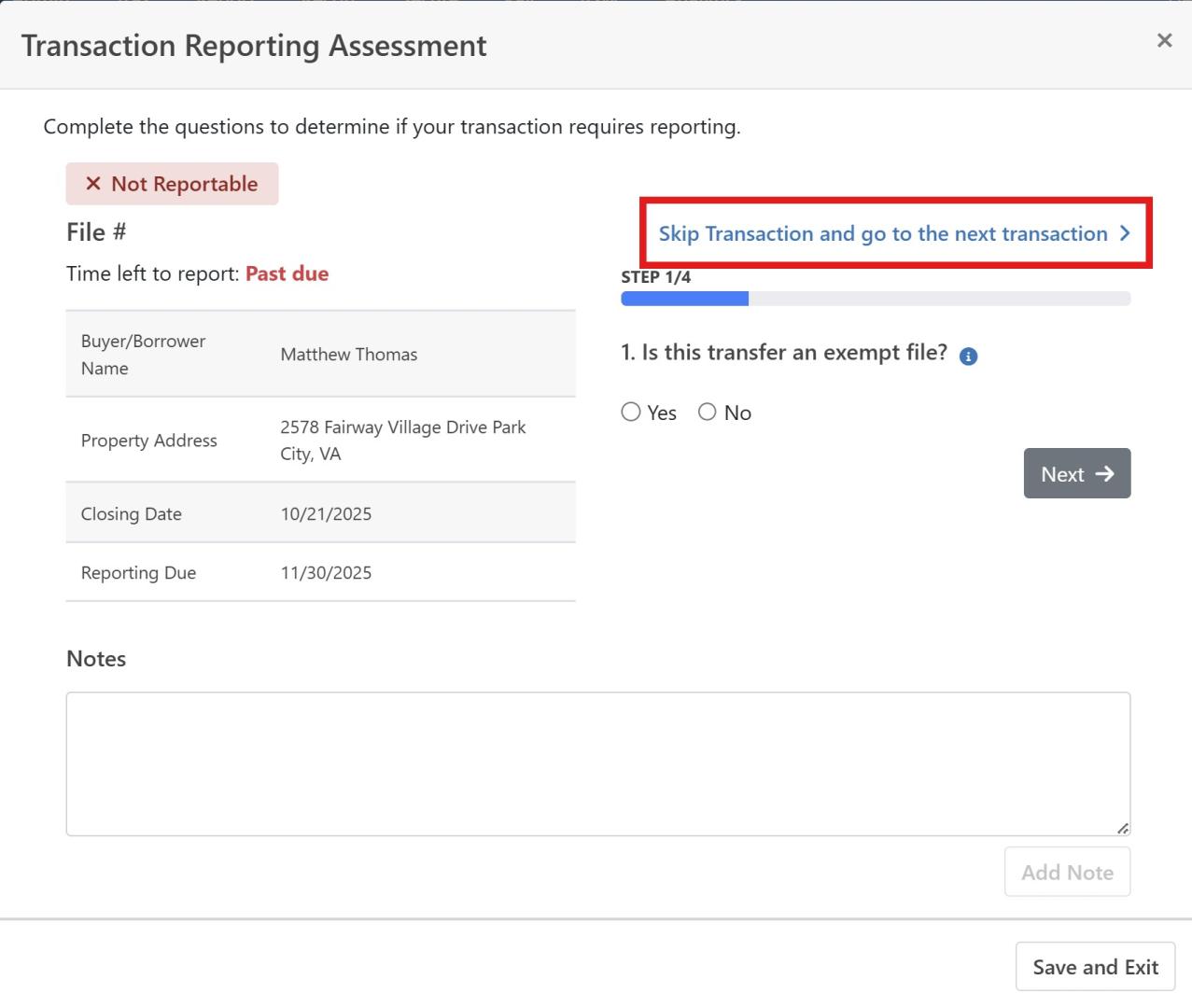Click Save and Exit
This screenshot has width=1192, height=1008.
1095,967
